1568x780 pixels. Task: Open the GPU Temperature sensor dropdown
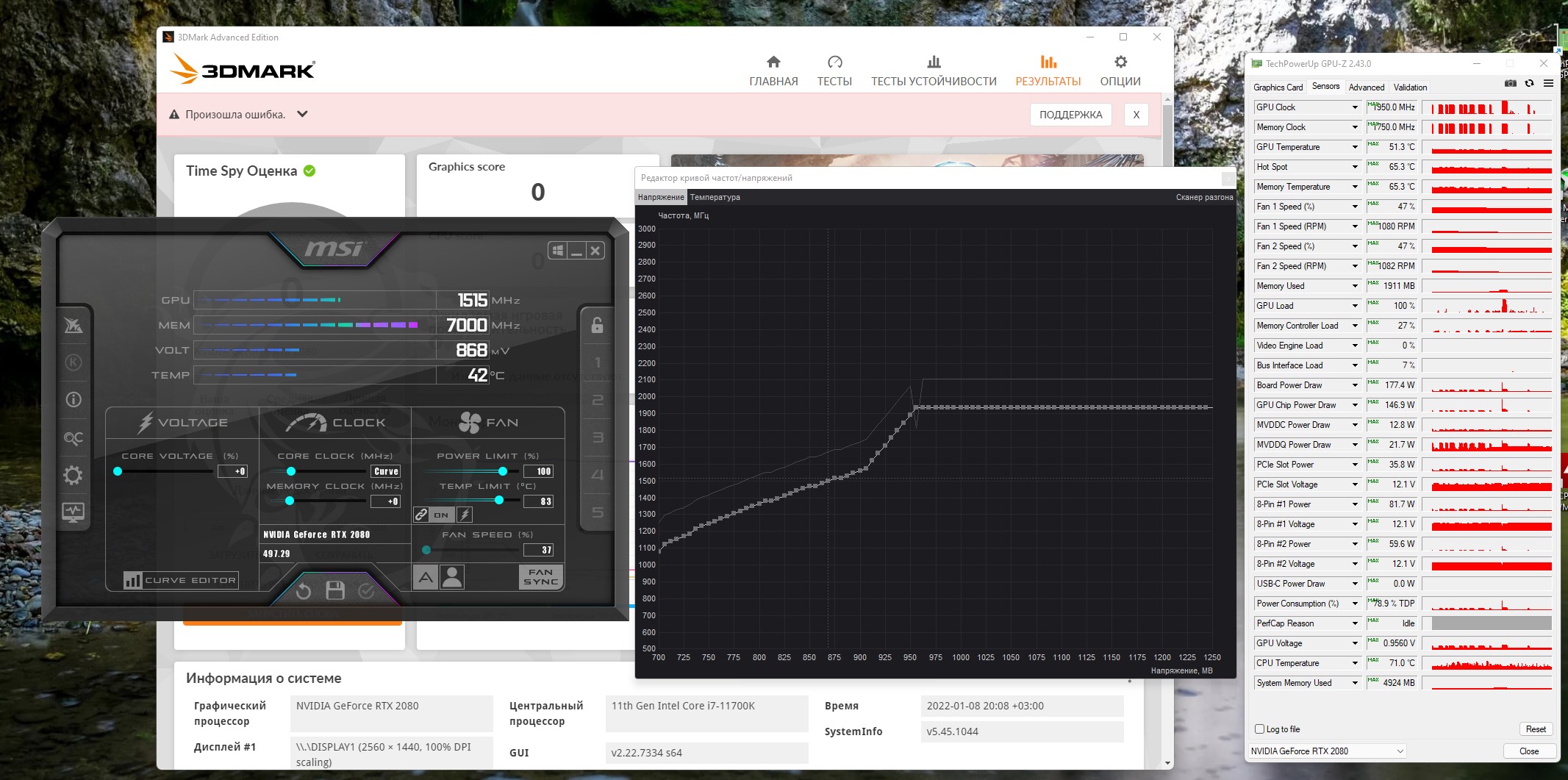point(1355,147)
